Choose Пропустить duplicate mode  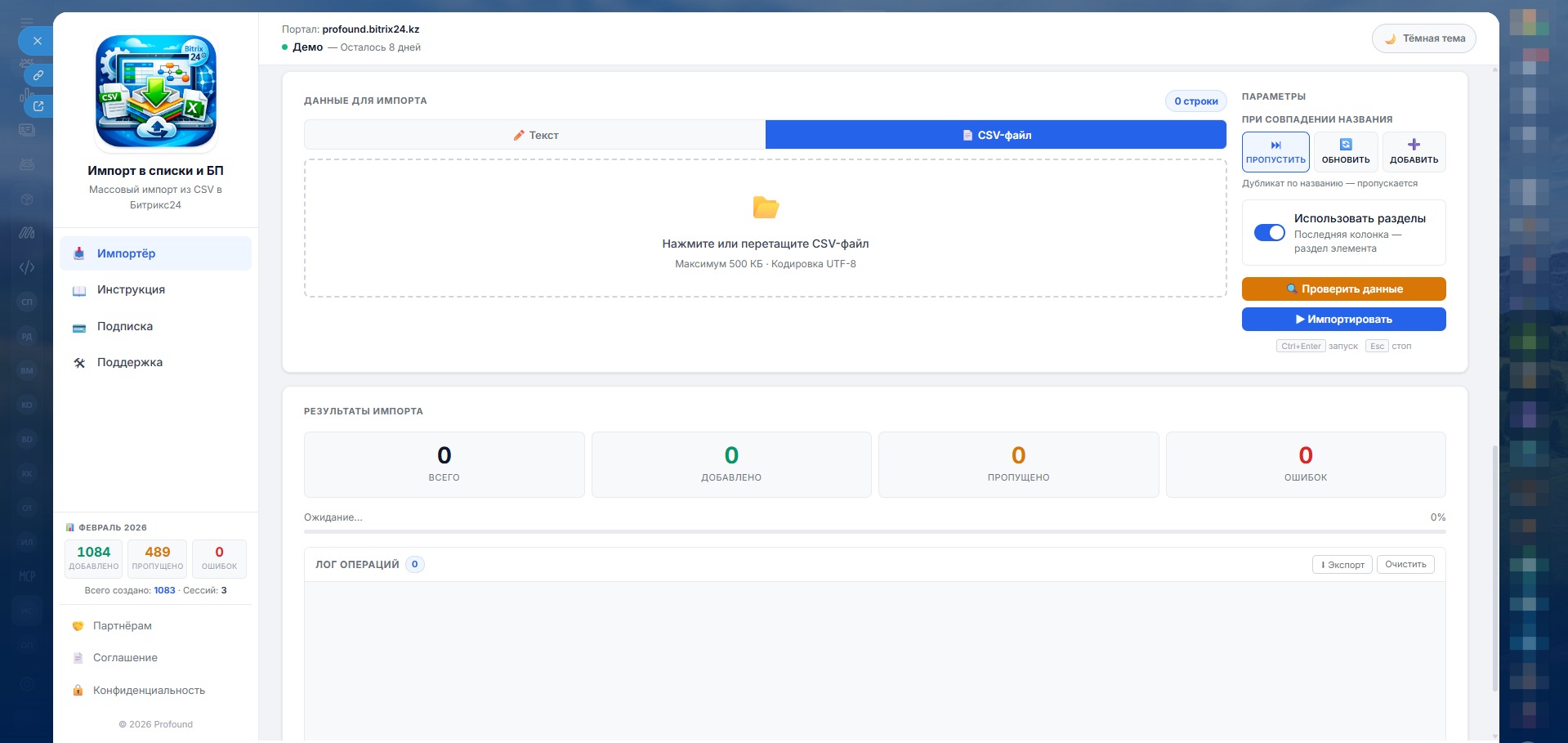pos(1275,152)
